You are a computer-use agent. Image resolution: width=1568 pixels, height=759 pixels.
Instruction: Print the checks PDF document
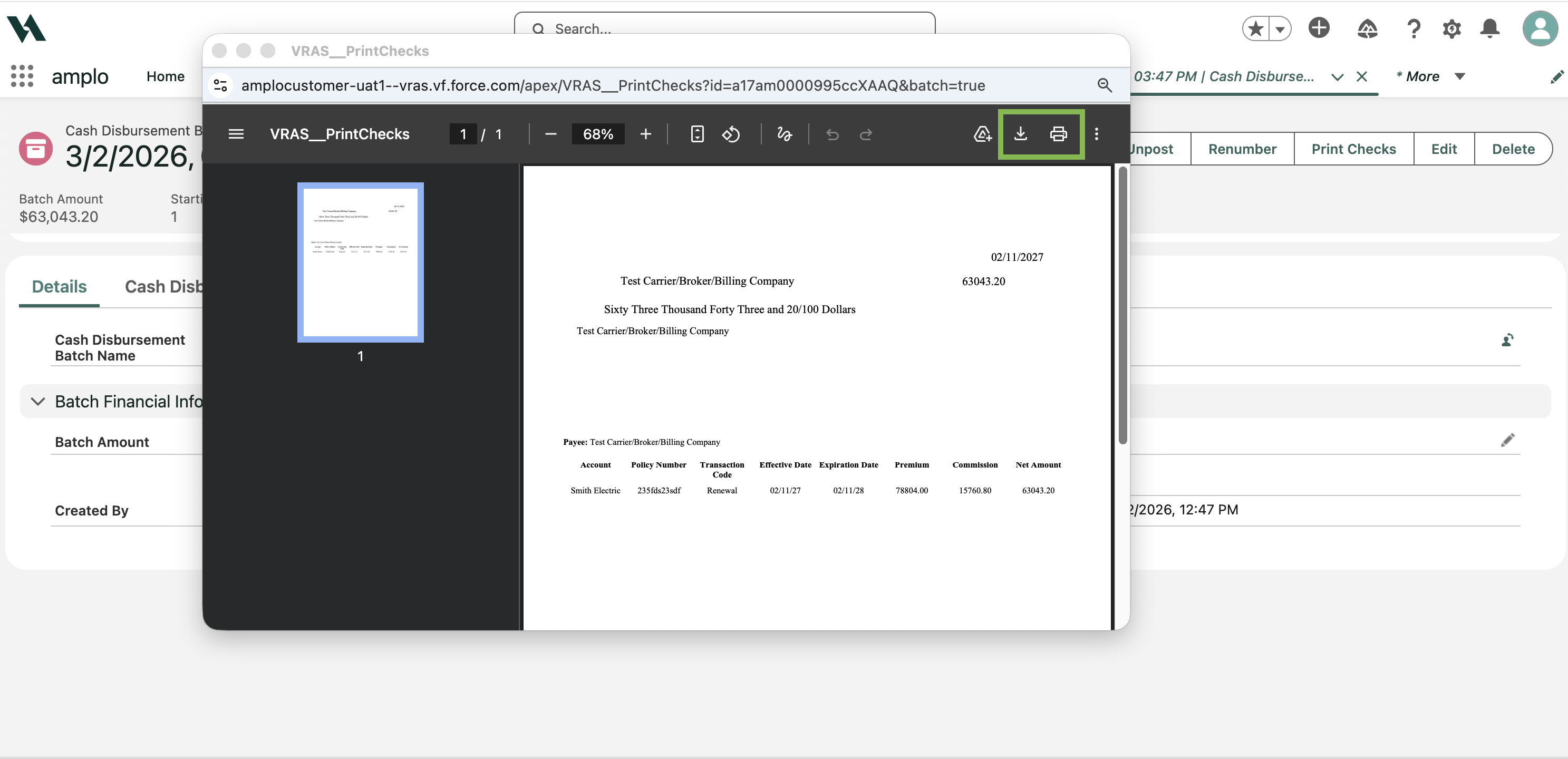pyautogui.click(x=1058, y=134)
